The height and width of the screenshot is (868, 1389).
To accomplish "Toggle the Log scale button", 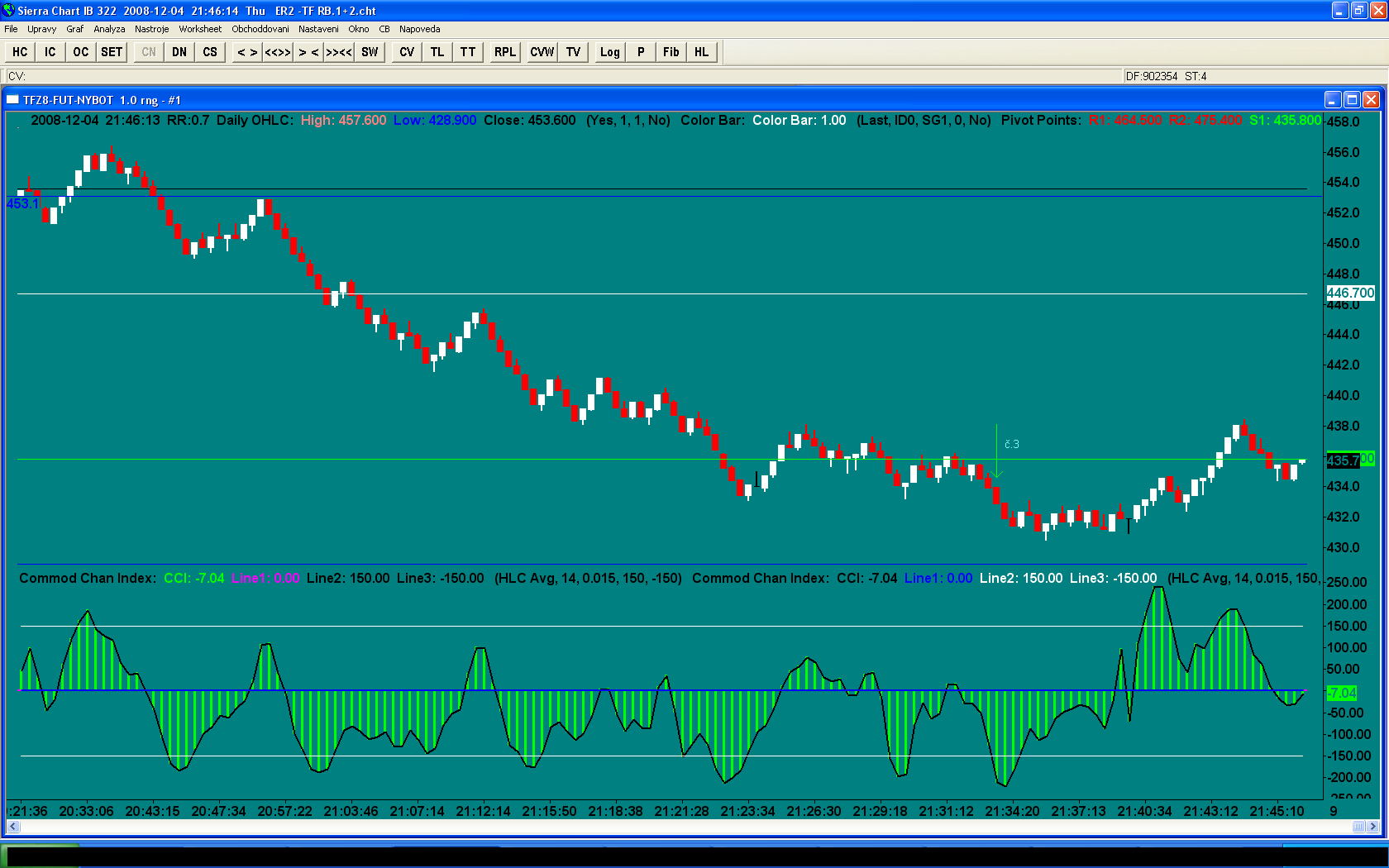I will pos(609,52).
